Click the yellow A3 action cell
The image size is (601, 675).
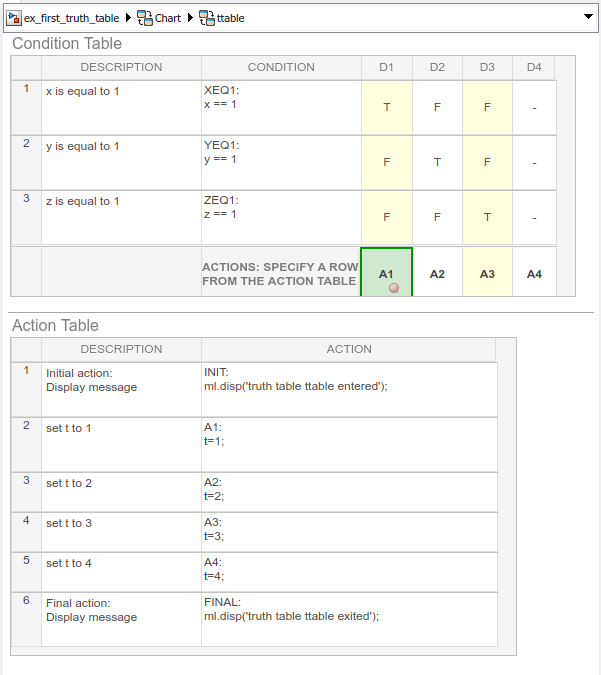coord(487,274)
